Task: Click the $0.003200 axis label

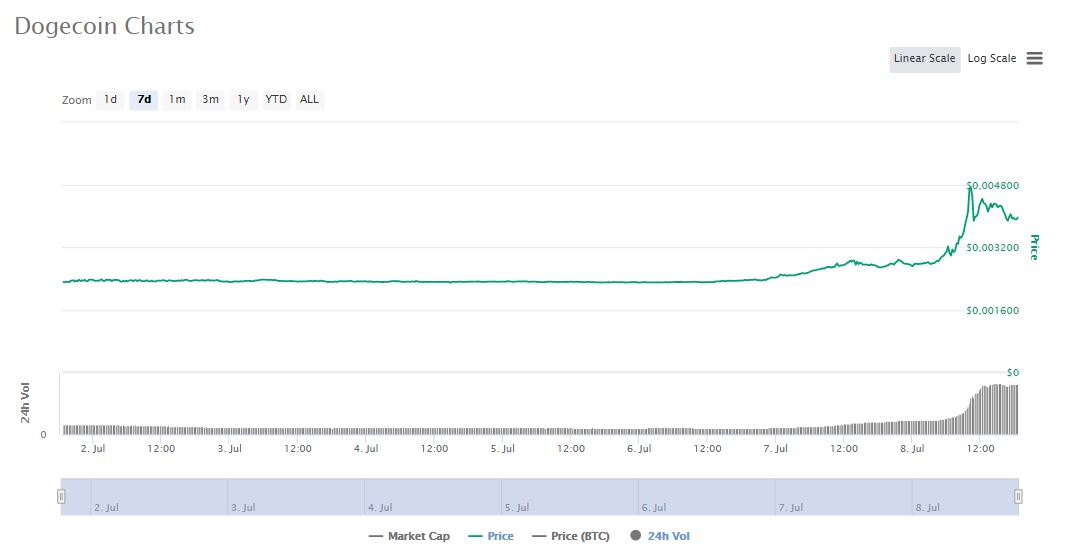Action: (x=993, y=248)
